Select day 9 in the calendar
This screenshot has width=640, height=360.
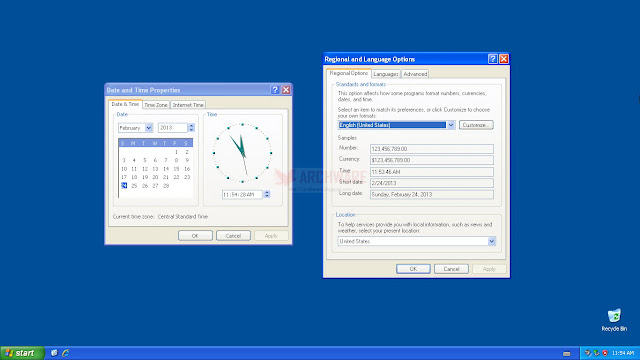[x=187, y=160]
